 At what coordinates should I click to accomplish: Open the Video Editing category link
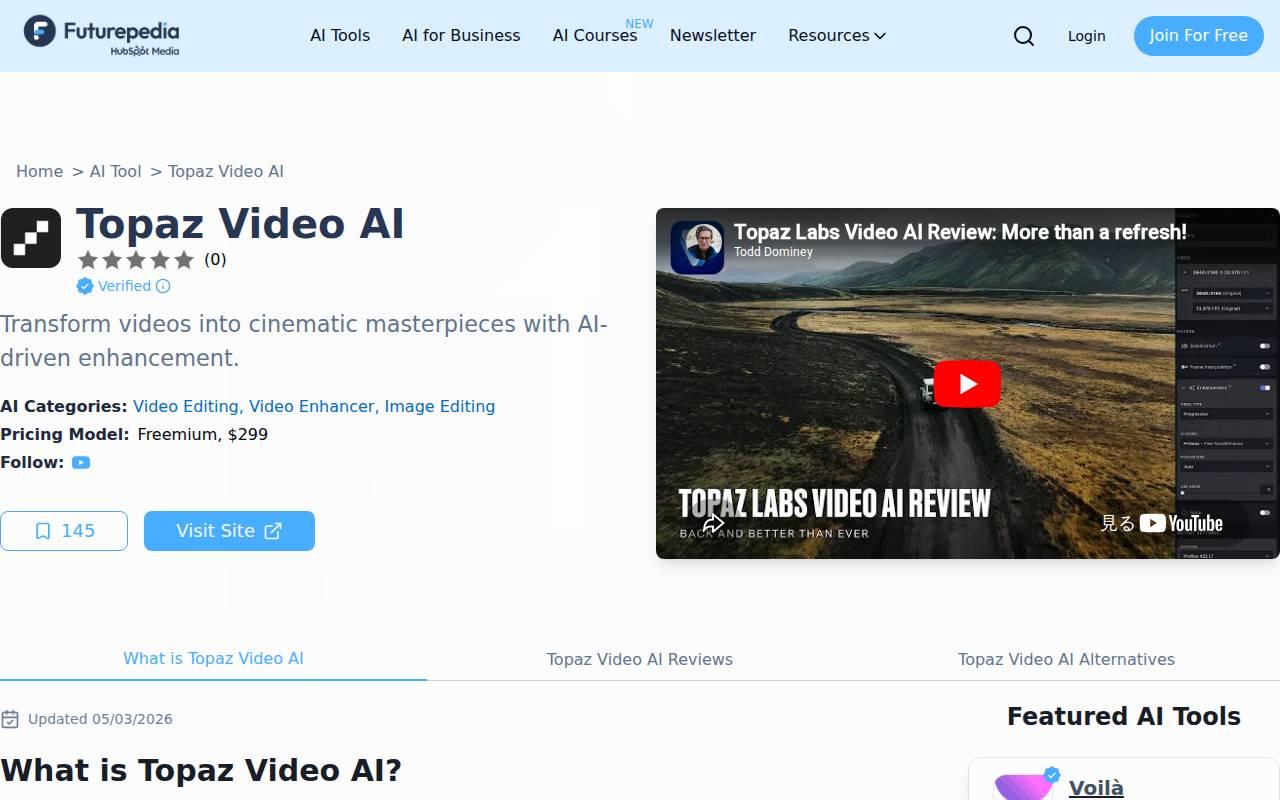click(186, 406)
